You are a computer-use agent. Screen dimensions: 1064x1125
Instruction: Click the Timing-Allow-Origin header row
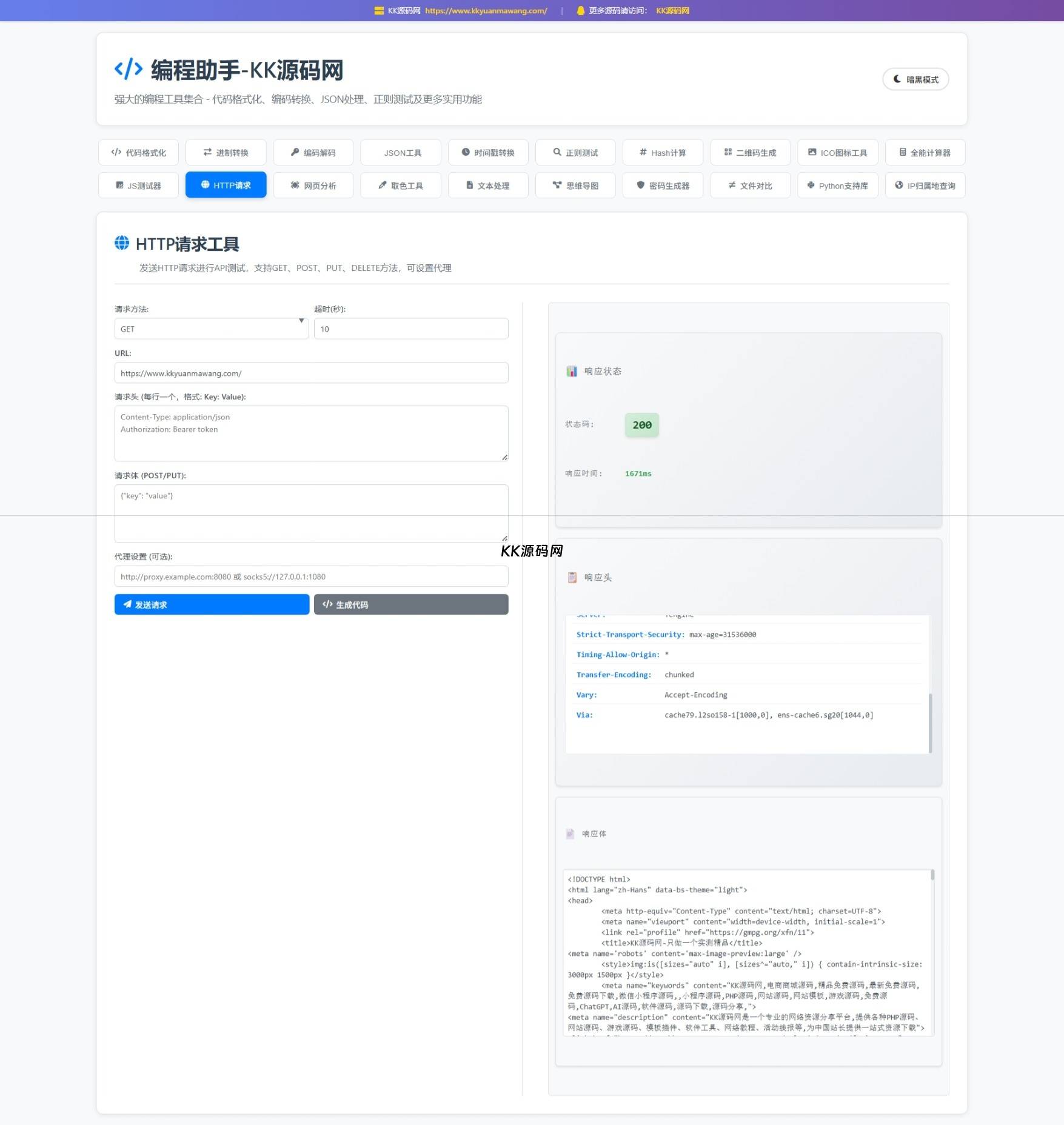pos(749,654)
